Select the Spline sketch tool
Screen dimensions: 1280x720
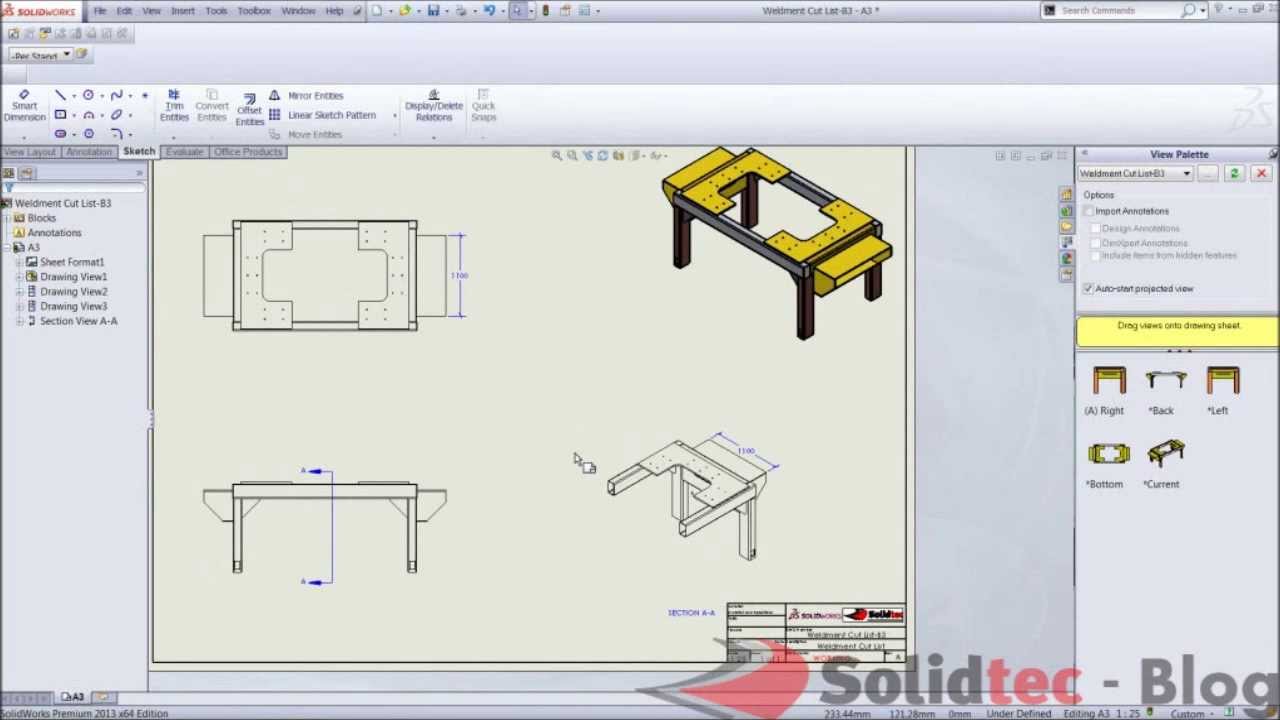(x=116, y=95)
